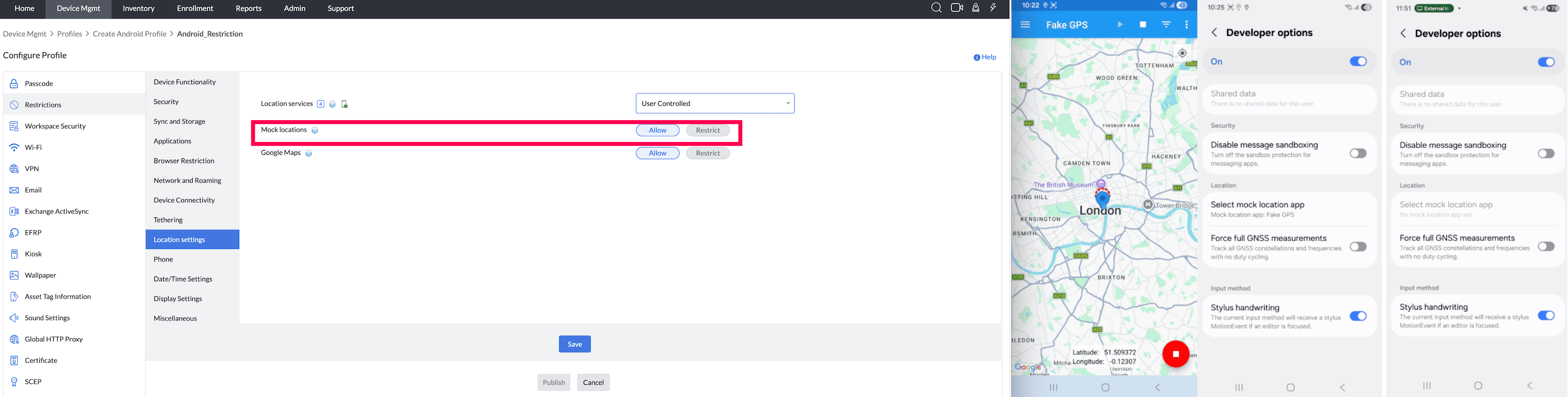Tap the white stop icon in Fake GPS toolbar
This screenshot has height=397, width=1568.
(x=1143, y=25)
